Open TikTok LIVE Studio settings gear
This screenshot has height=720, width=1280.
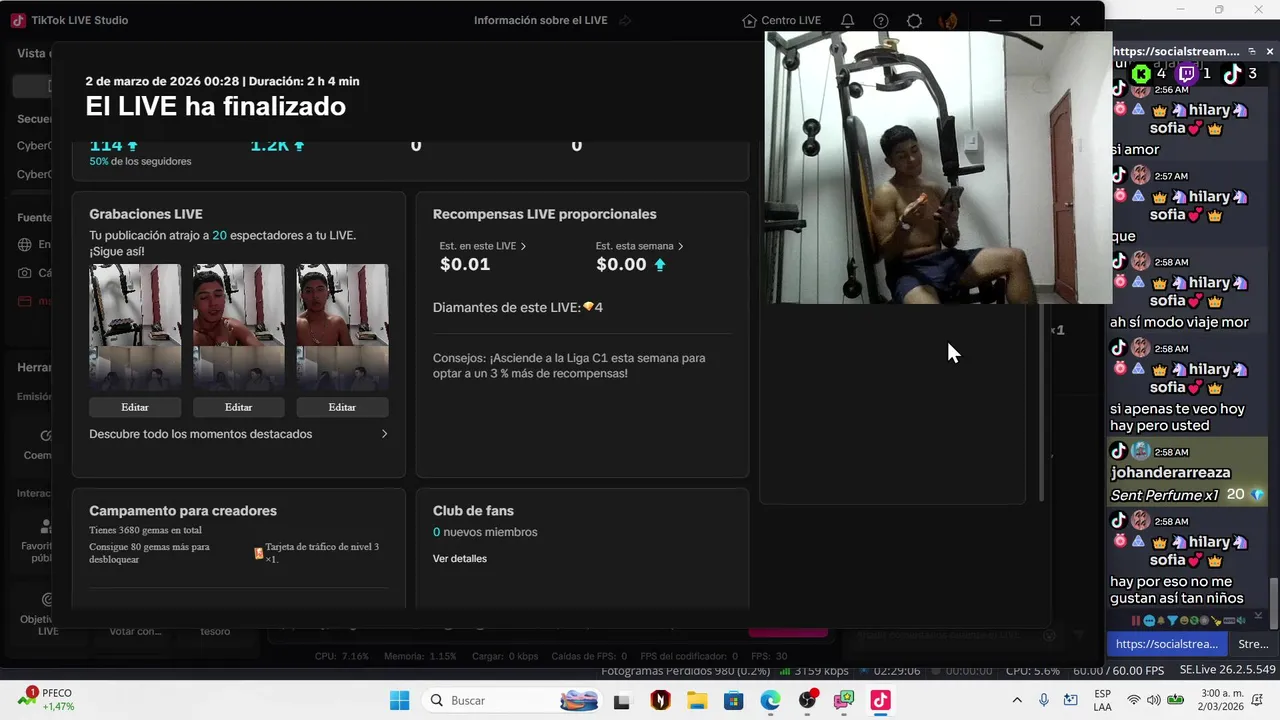tap(914, 21)
